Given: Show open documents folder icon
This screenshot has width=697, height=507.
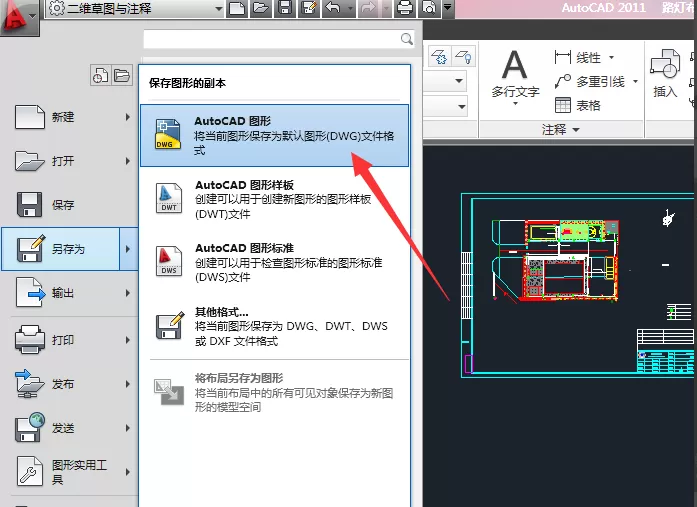Looking at the screenshot, I should click(x=122, y=75).
